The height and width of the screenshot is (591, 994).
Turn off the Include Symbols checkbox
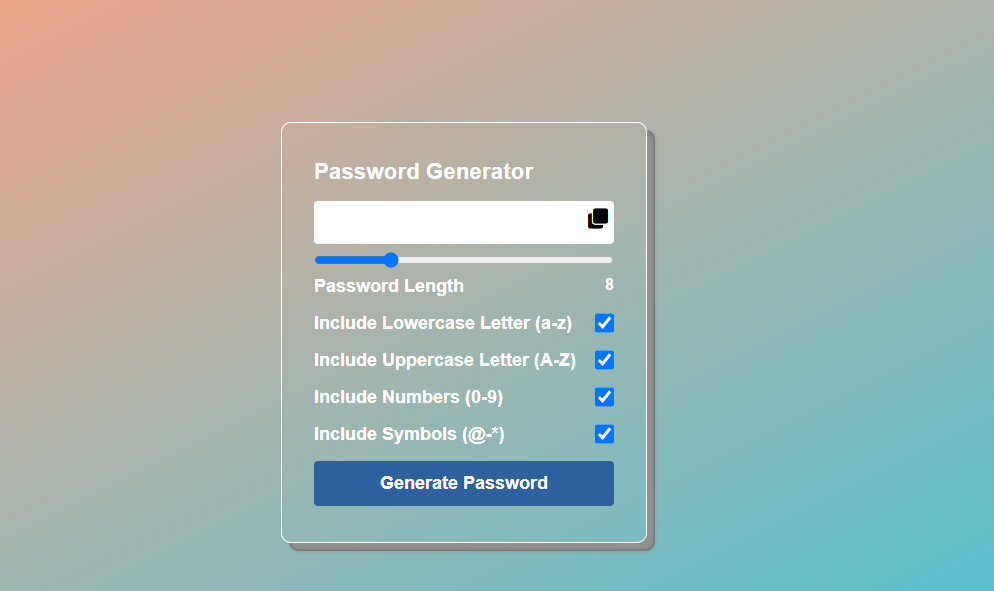[x=604, y=434]
